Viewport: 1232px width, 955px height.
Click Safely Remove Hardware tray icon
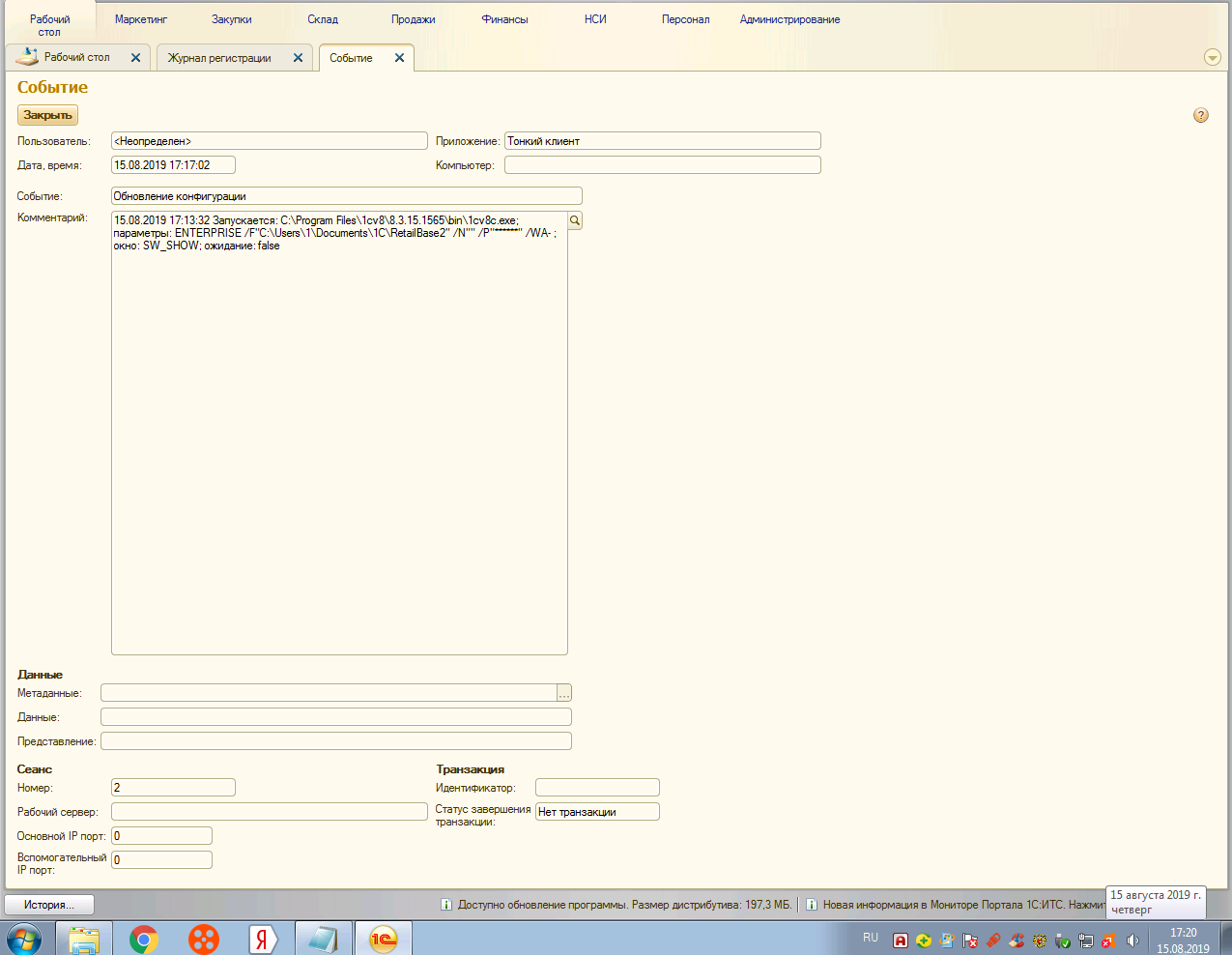click(1063, 941)
